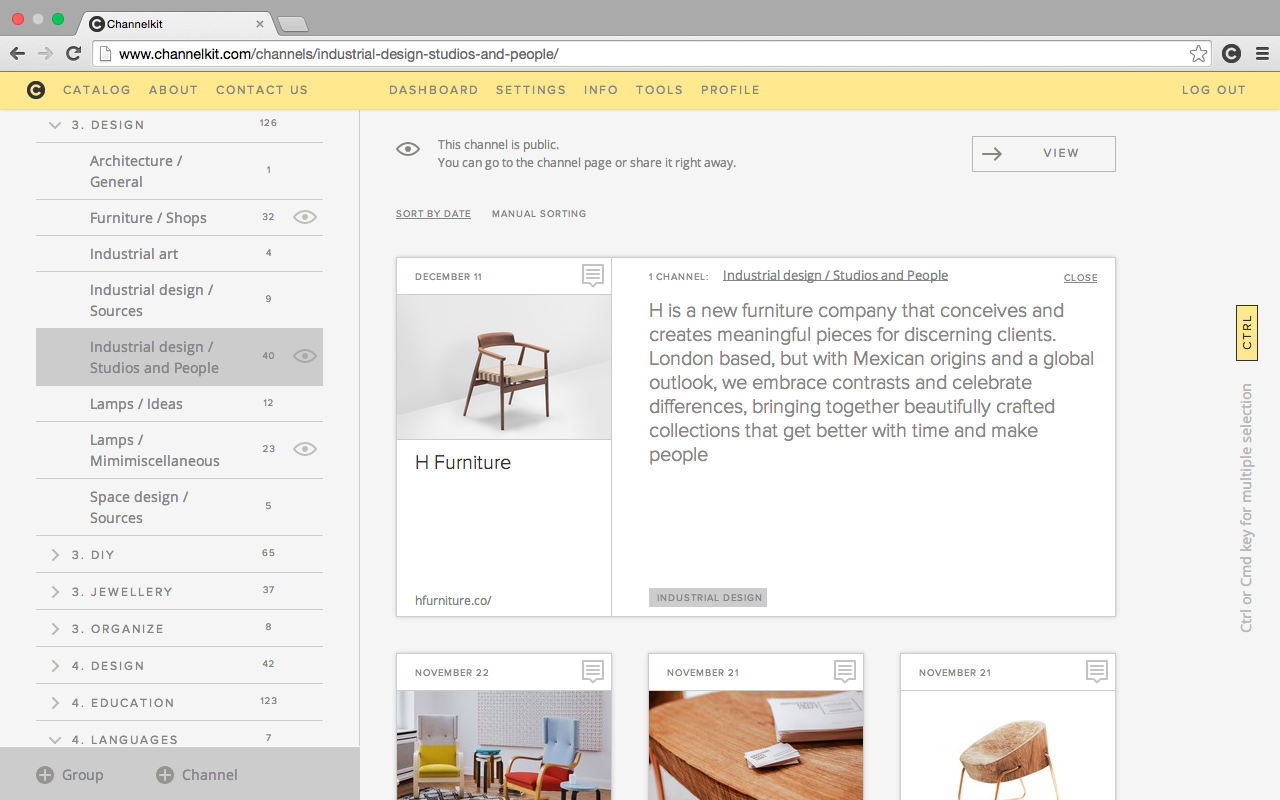This screenshot has width=1280, height=800.
Task: Collapse the 4. LANGUAGES group
Action: pos(55,740)
